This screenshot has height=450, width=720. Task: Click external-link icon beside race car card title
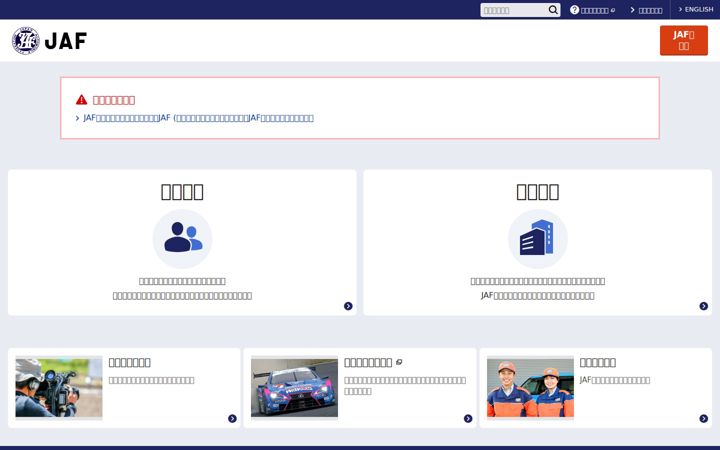tap(399, 362)
